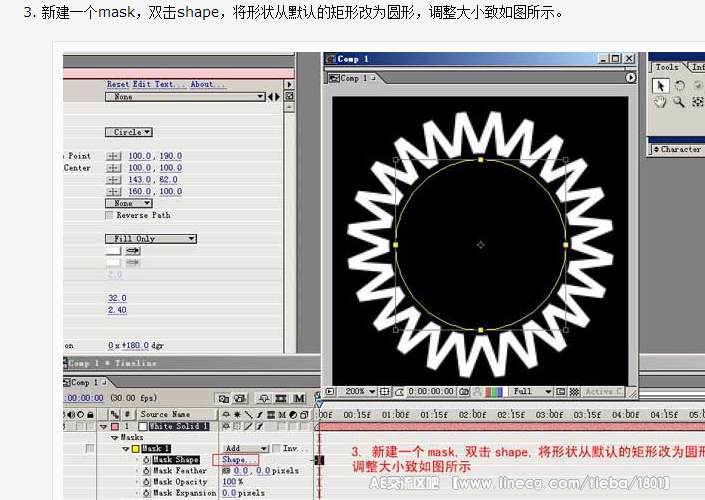Click the second comp button beside fps readout

[x=241, y=398]
